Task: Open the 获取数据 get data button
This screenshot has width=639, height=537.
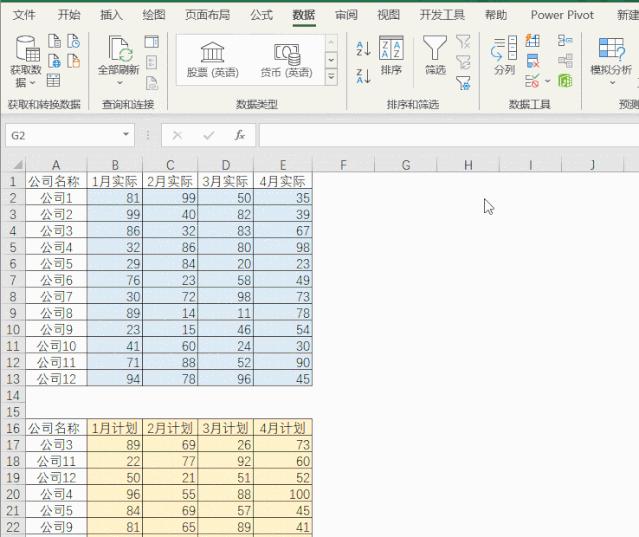Action: pyautogui.click(x=26, y=61)
